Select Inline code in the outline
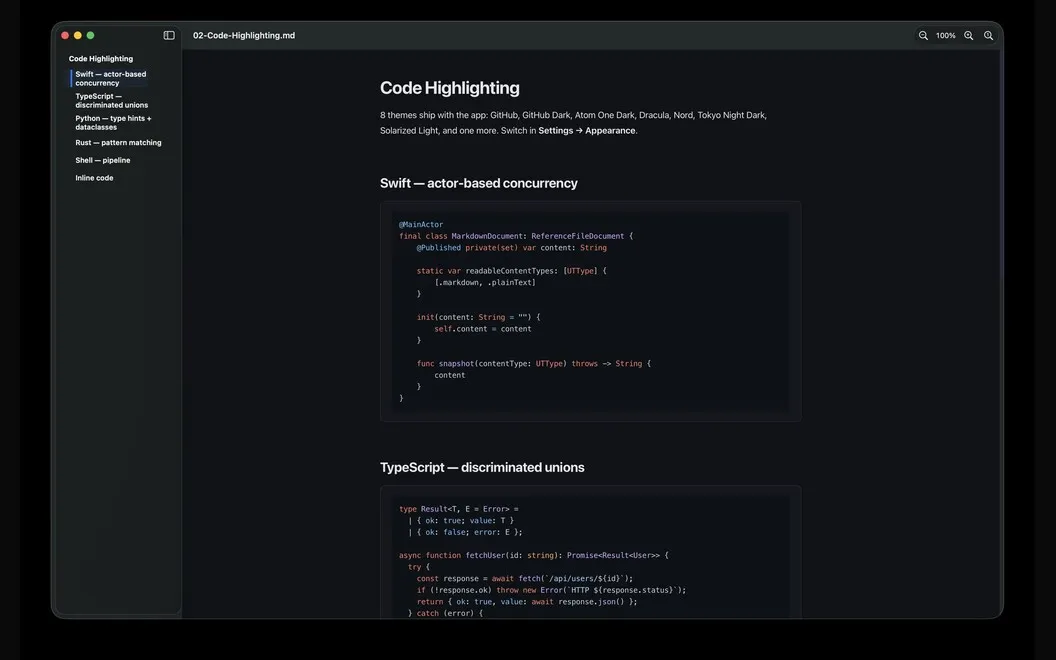The width and height of the screenshot is (1056, 660). point(94,178)
